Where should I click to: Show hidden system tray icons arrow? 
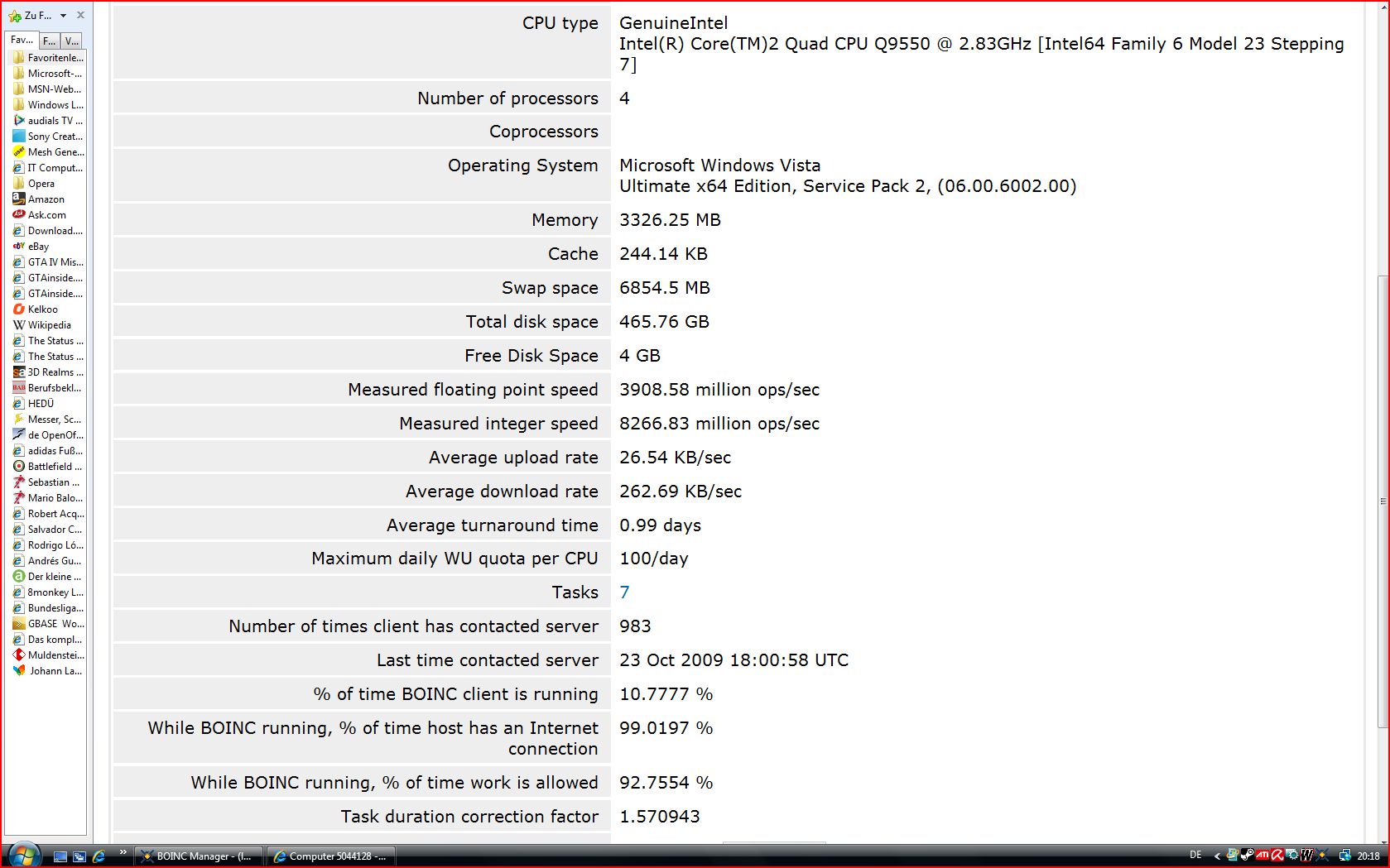tap(1217, 856)
